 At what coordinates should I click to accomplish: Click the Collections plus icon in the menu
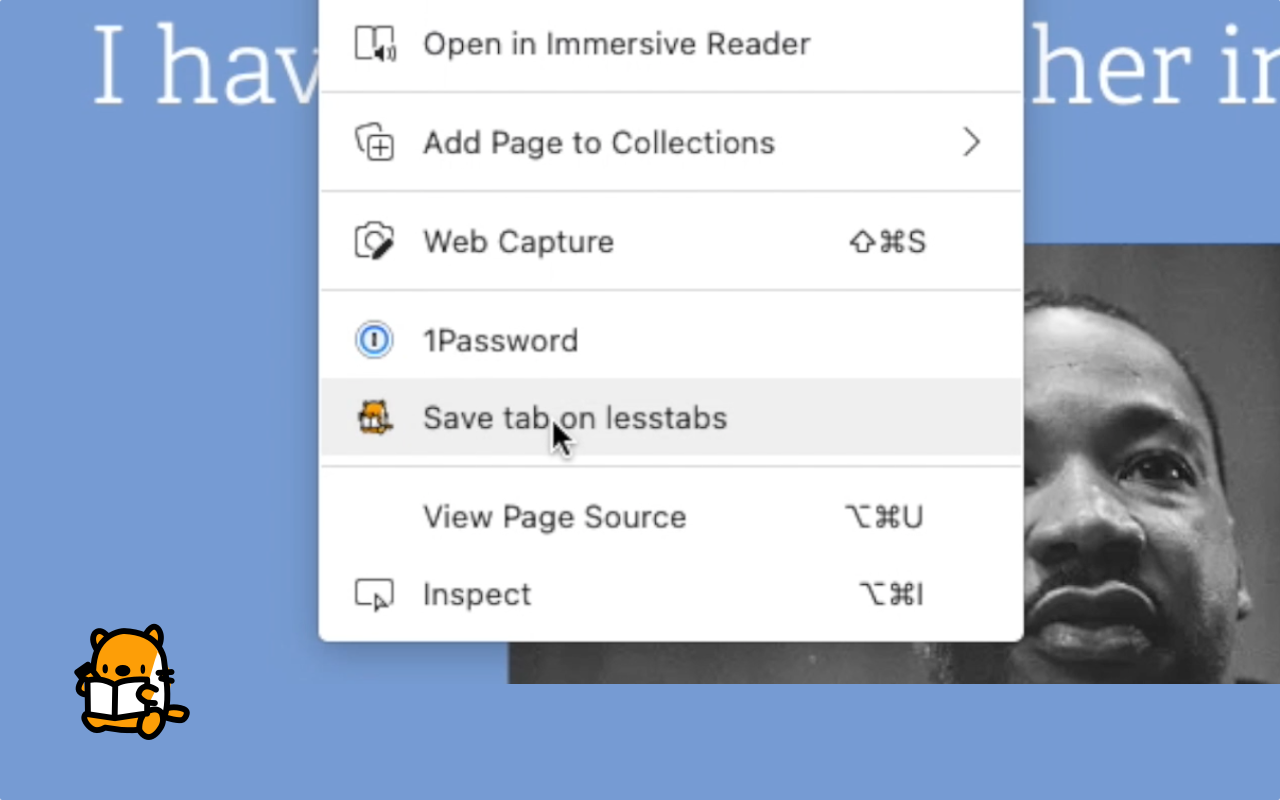tap(375, 143)
